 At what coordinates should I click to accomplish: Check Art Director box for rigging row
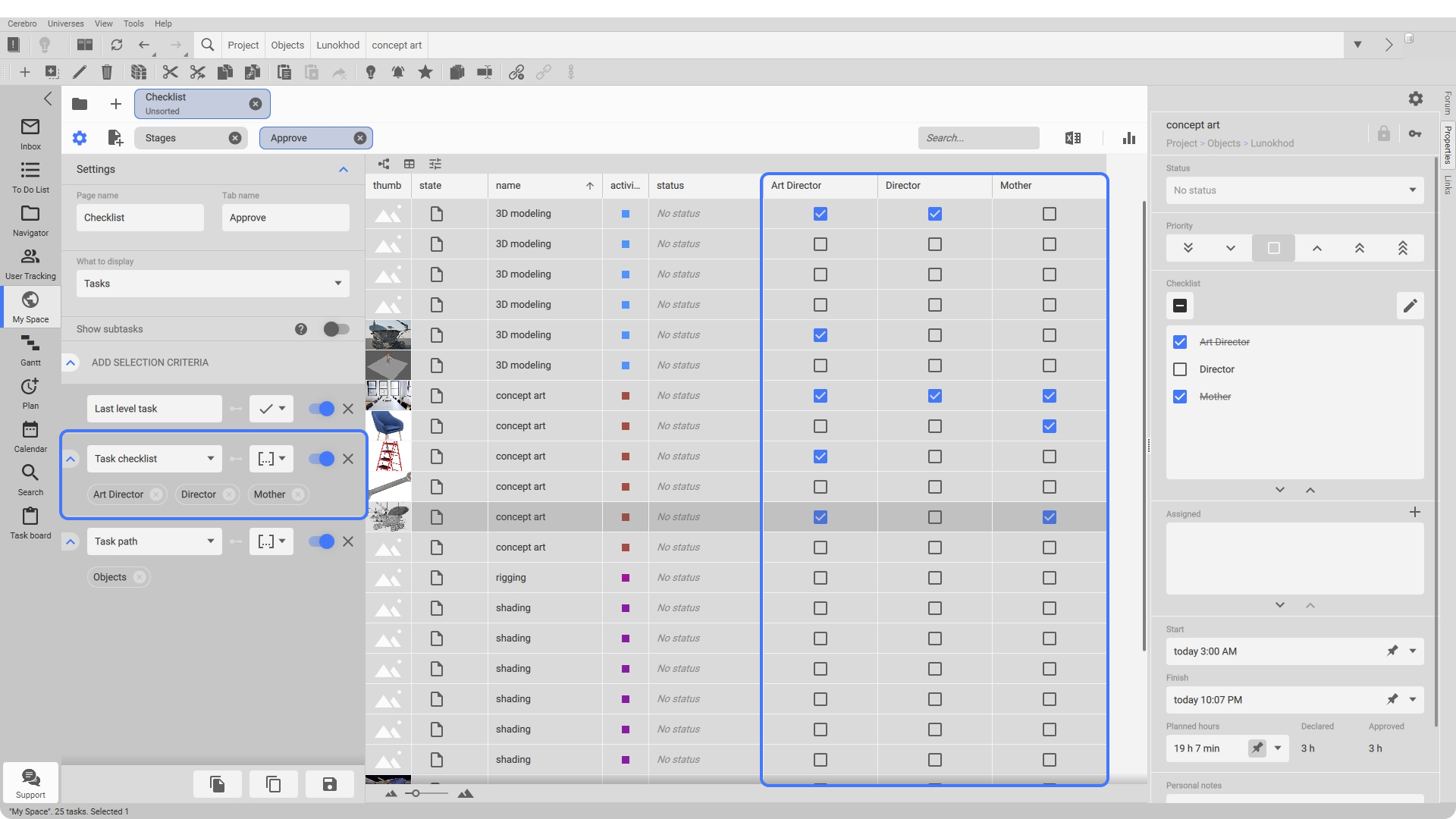[x=821, y=578]
